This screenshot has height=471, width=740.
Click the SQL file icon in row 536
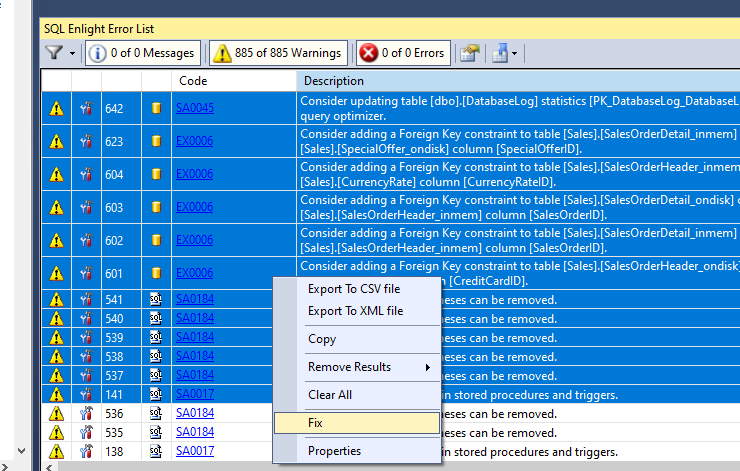pos(156,413)
